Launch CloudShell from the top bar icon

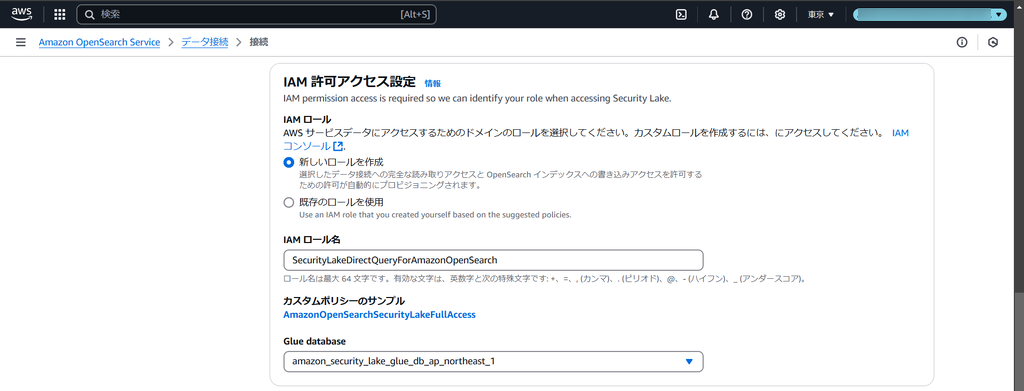[x=680, y=14]
